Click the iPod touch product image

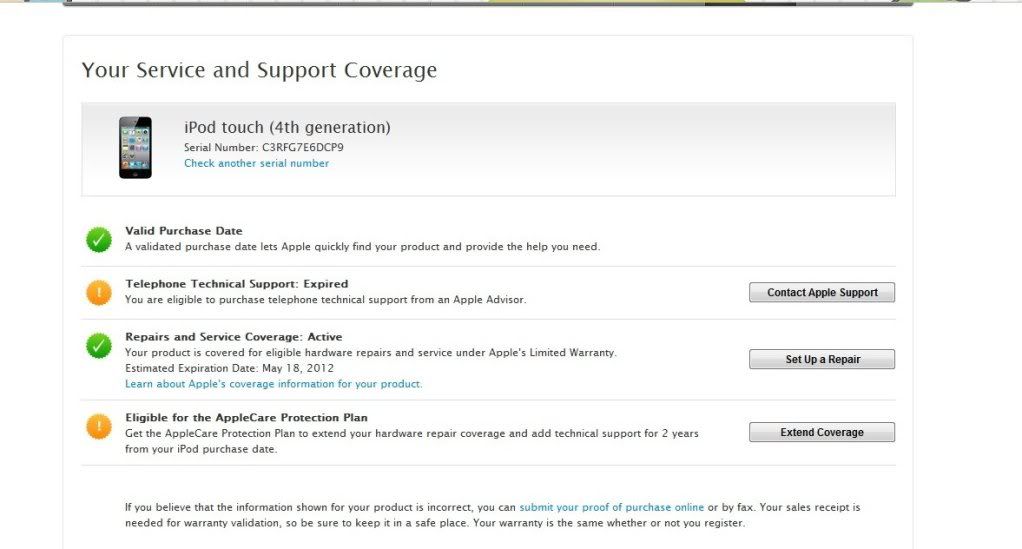135,147
